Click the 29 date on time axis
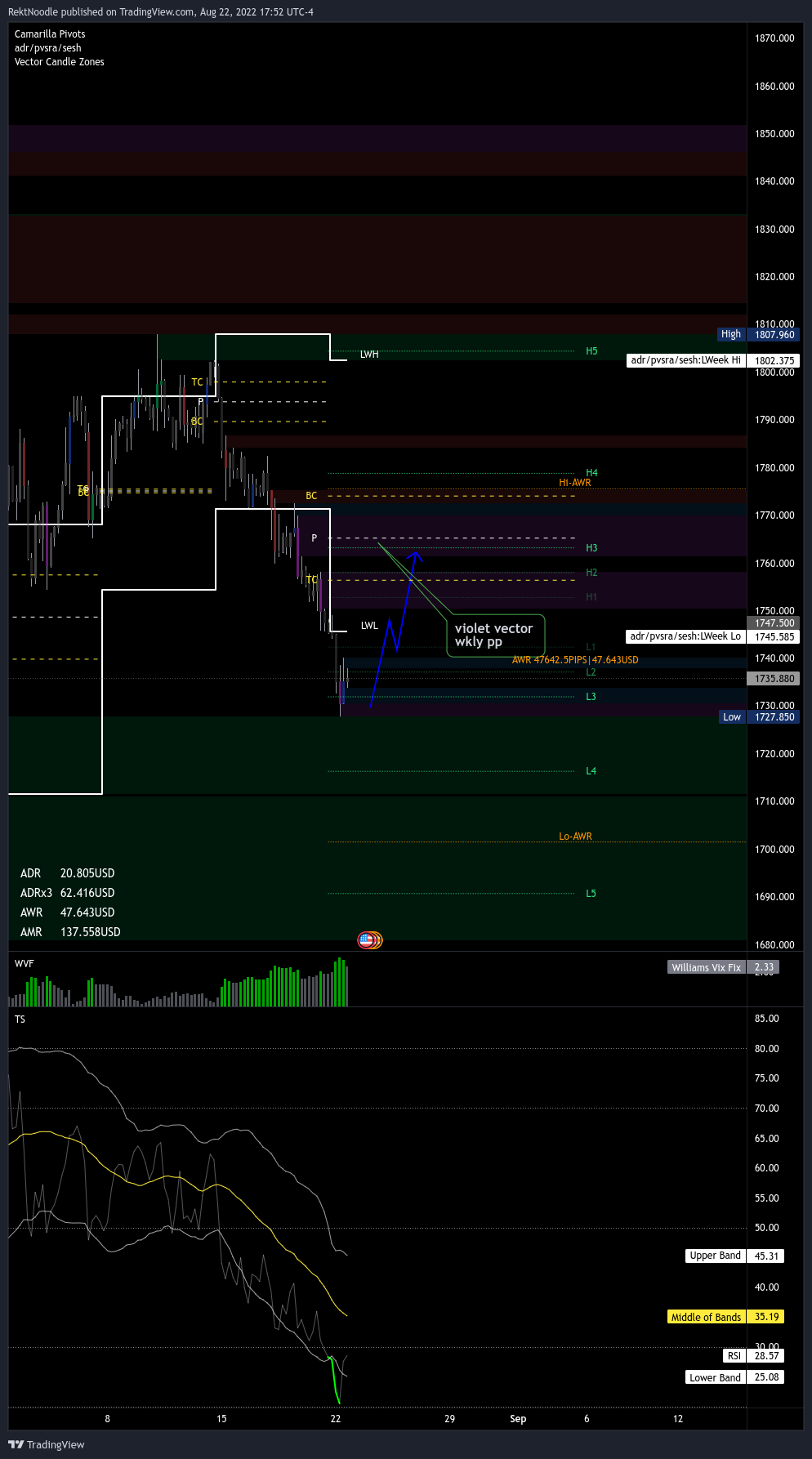 (x=449, y=1419)
